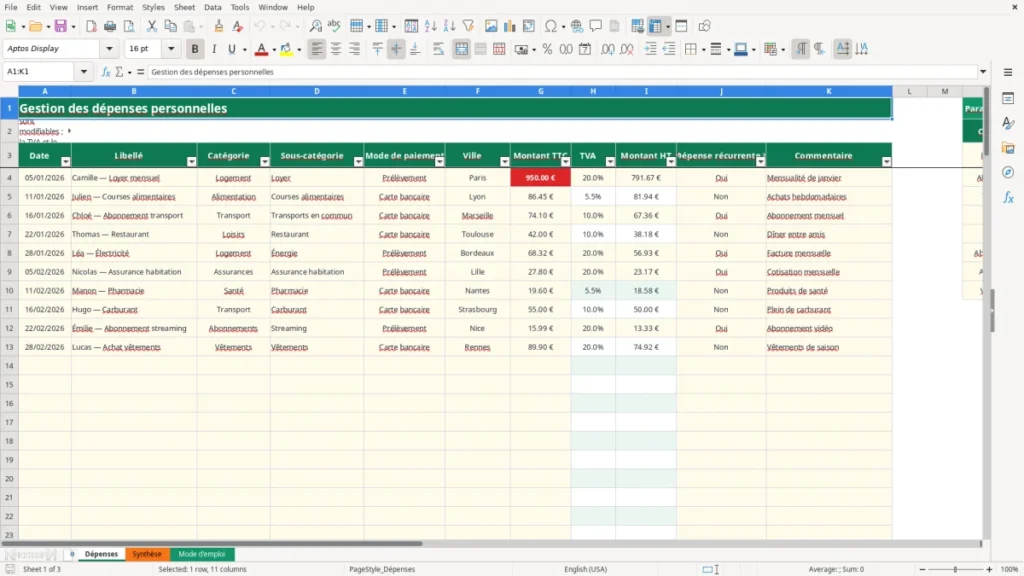Expand the Name Box dropdown
Viewport: 1024px width, 576px height.
(x=84, y=72)
